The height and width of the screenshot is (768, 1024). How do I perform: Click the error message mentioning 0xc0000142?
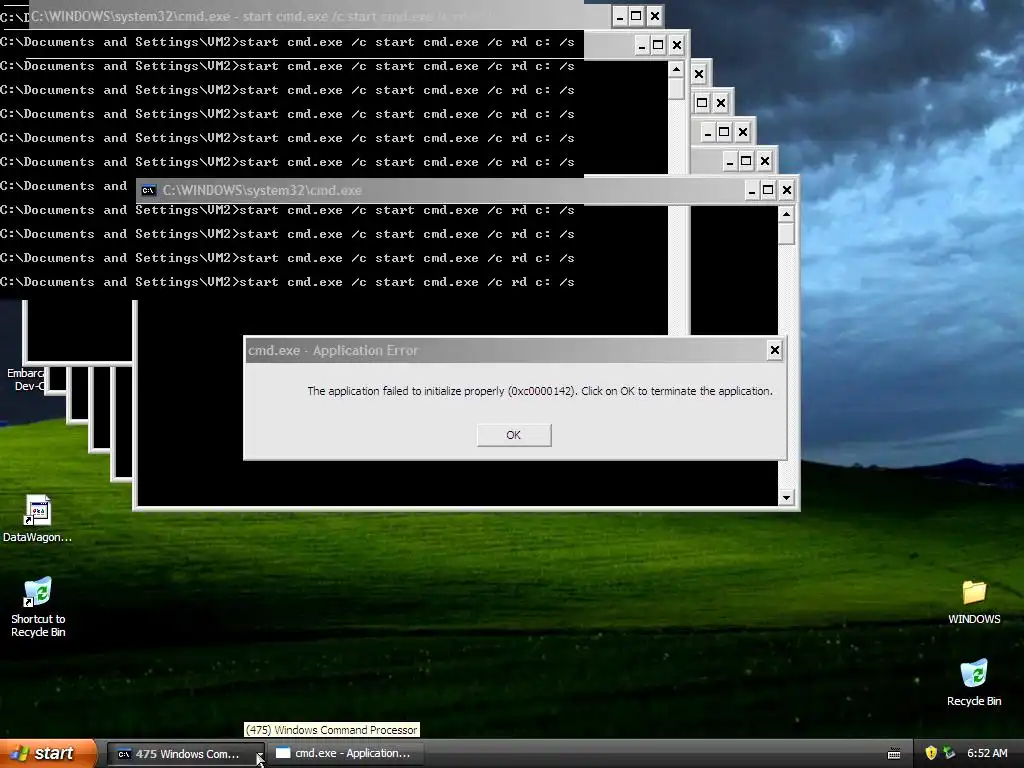[x=540, y=391]
